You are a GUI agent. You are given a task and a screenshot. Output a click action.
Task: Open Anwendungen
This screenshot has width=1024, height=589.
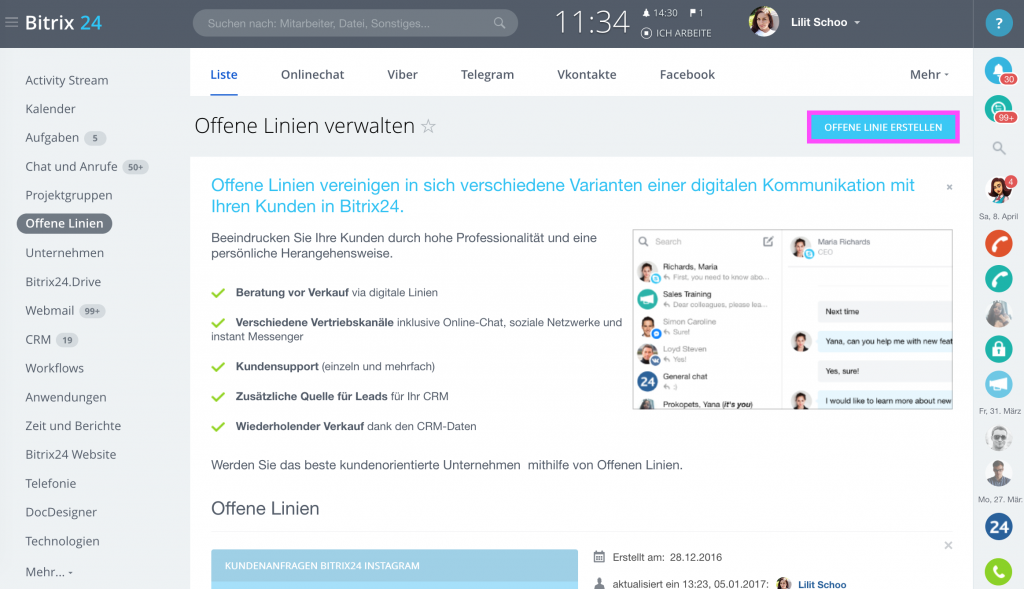point(66,397)
